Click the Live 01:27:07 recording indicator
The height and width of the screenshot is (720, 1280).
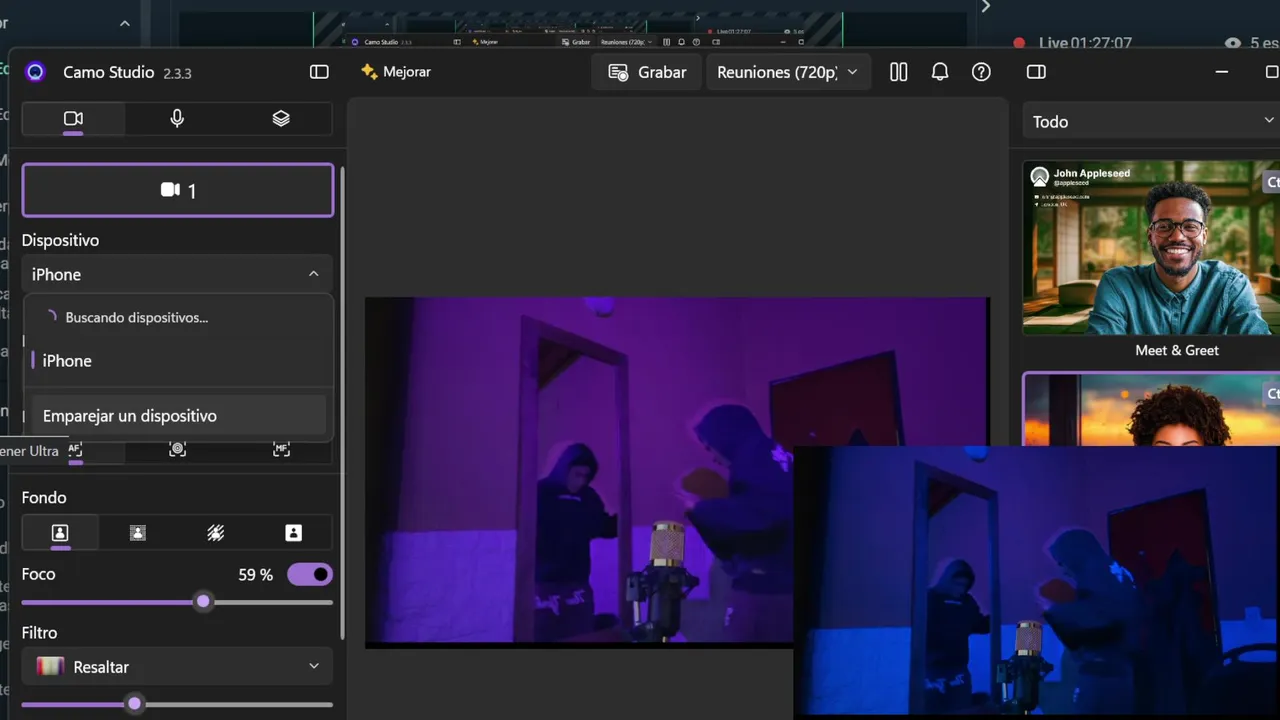(x=1073, y=43)
